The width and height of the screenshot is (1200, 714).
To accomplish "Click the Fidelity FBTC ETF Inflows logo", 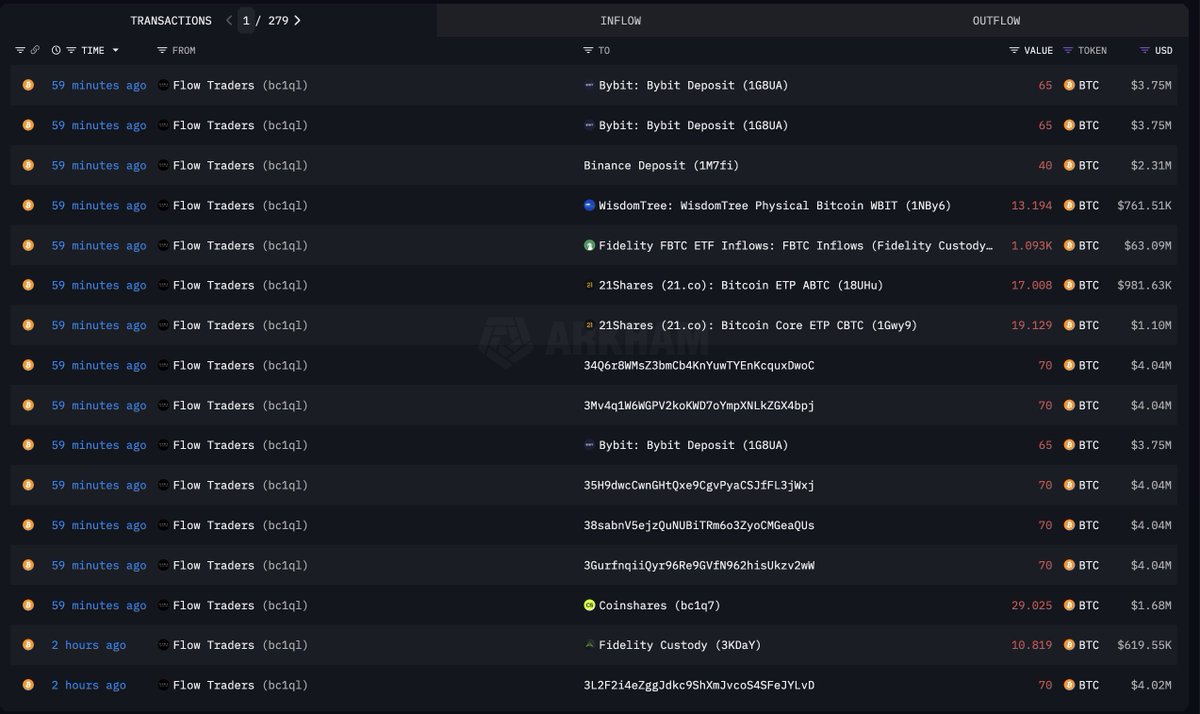I will (x=589, y=245).
